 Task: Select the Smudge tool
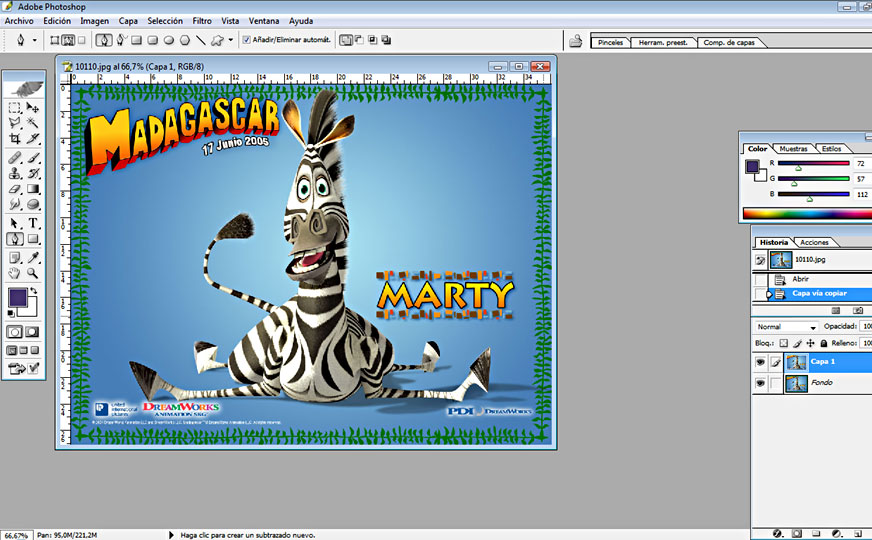coord(15,204)
